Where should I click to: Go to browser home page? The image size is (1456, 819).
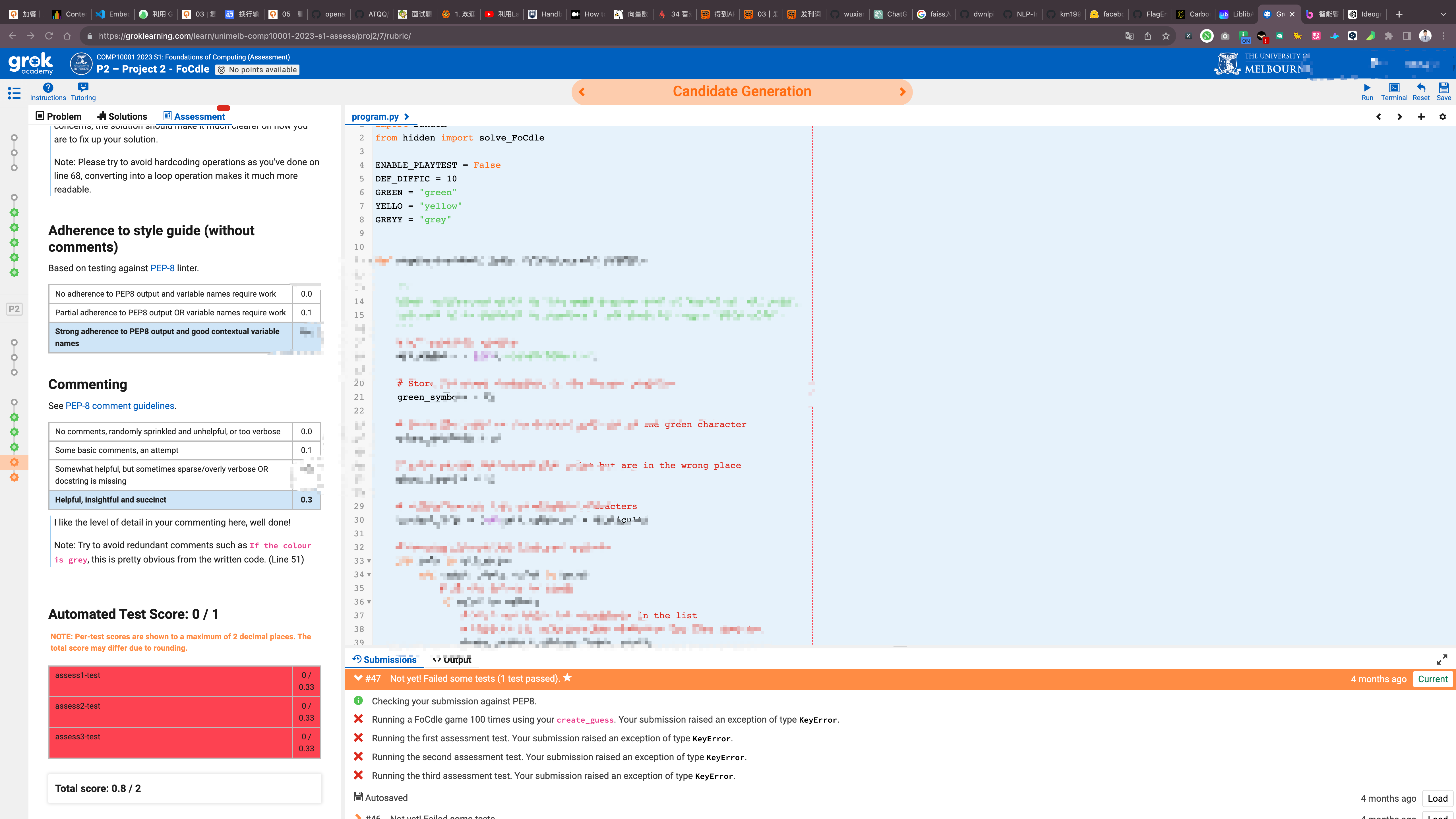(x=67, y=36)
